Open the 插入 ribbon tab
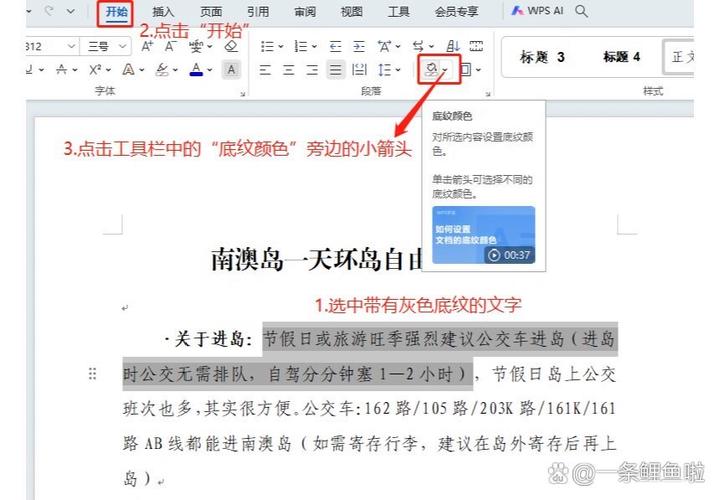Screen dimensions: 719x500 (163, 11)
